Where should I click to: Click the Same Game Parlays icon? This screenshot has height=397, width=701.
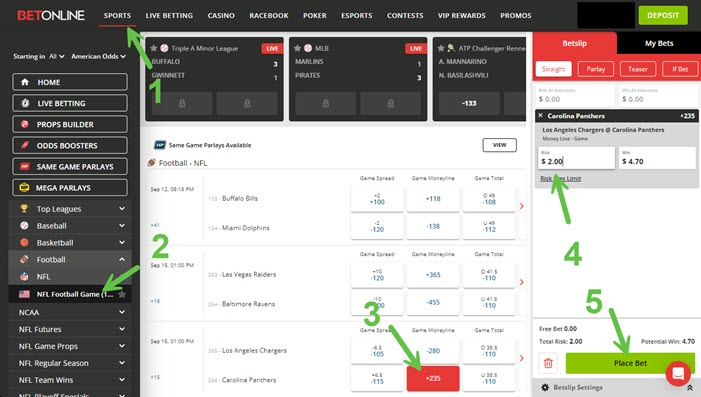pyautogui.click(x=25, y=166)
